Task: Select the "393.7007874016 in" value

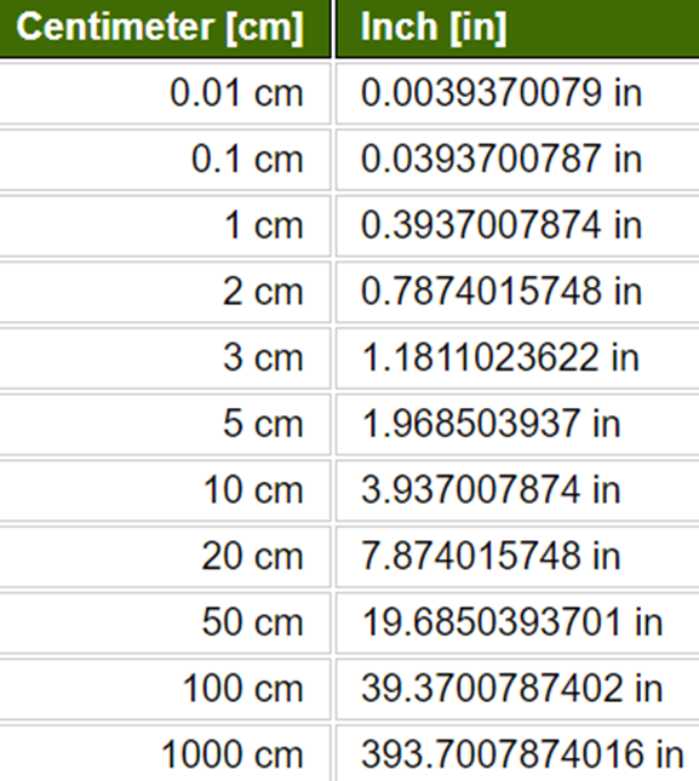Action: (522, 755)
